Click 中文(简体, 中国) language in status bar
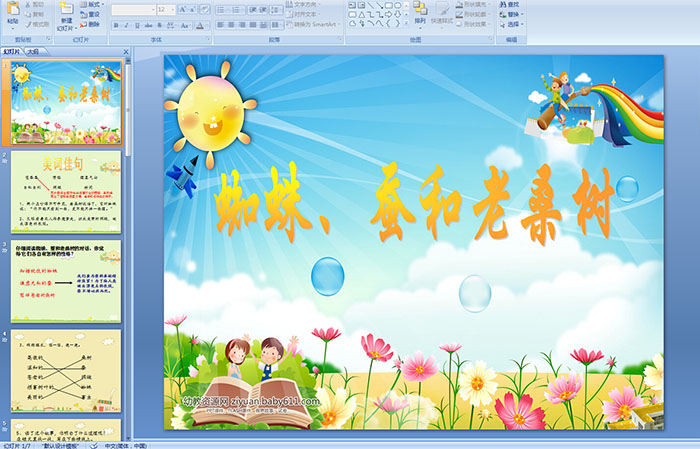This screenshot has height=449, width=700. [126, 445]
